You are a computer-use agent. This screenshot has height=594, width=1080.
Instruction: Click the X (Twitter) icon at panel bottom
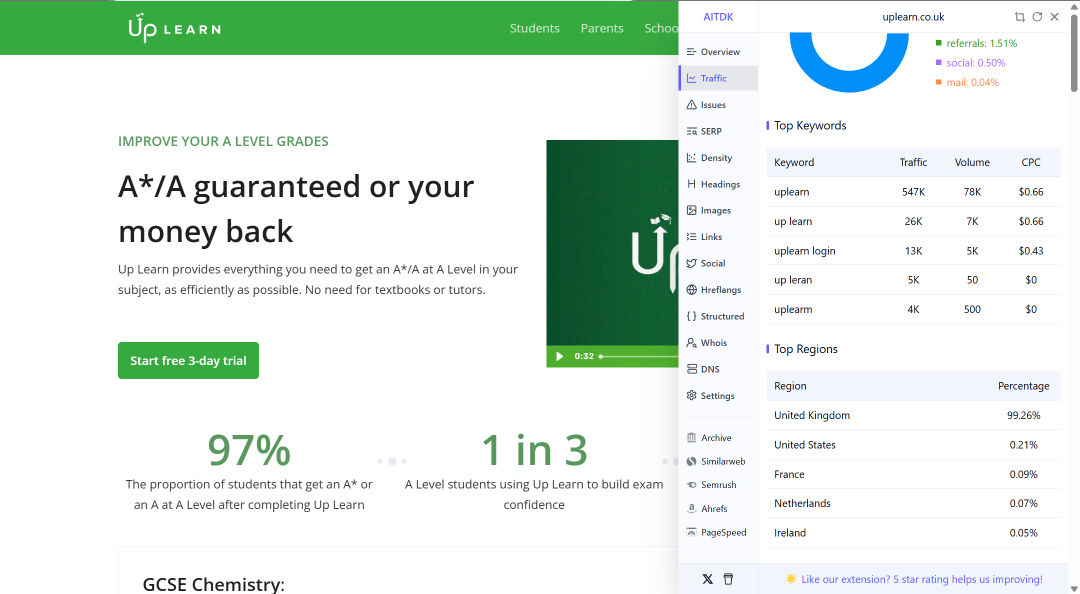point(707,579)
